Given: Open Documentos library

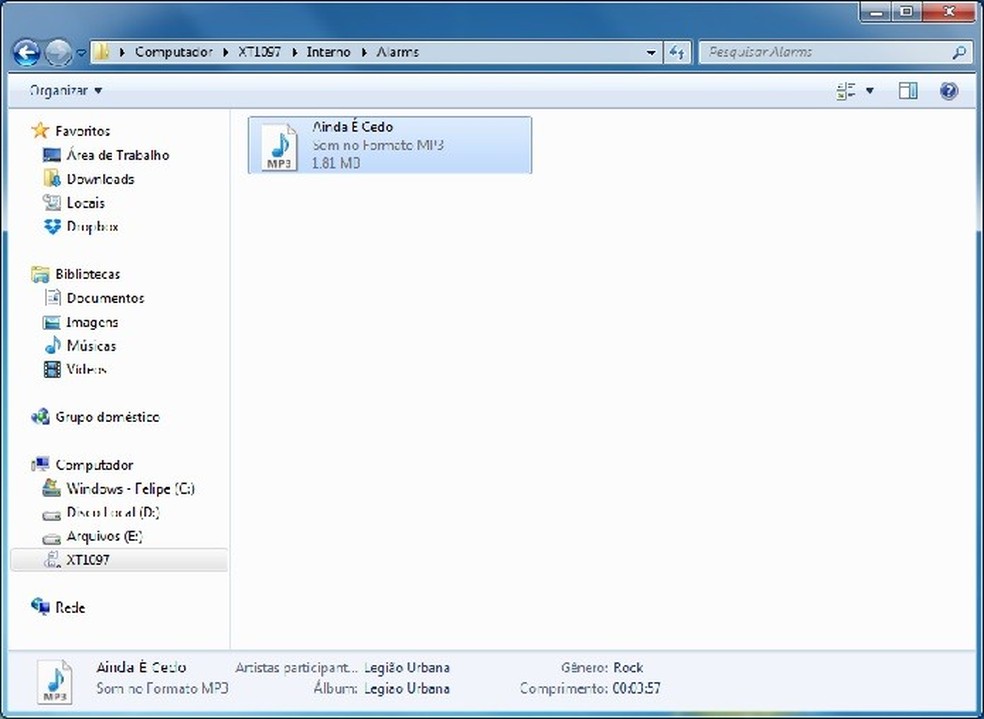Looking at the screenshot, I should pyautogui.click(x=105, y=298).
